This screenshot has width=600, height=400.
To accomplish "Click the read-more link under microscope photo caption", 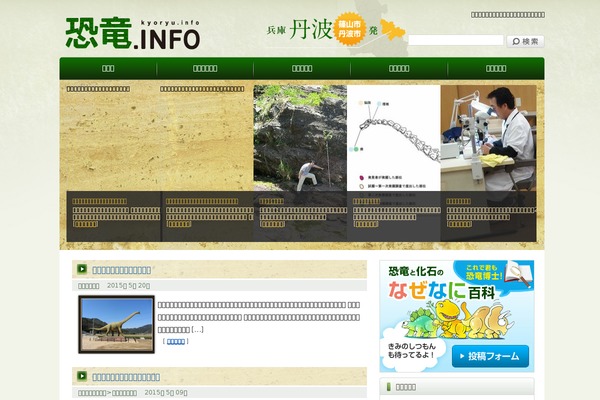I will click(459, 224).
